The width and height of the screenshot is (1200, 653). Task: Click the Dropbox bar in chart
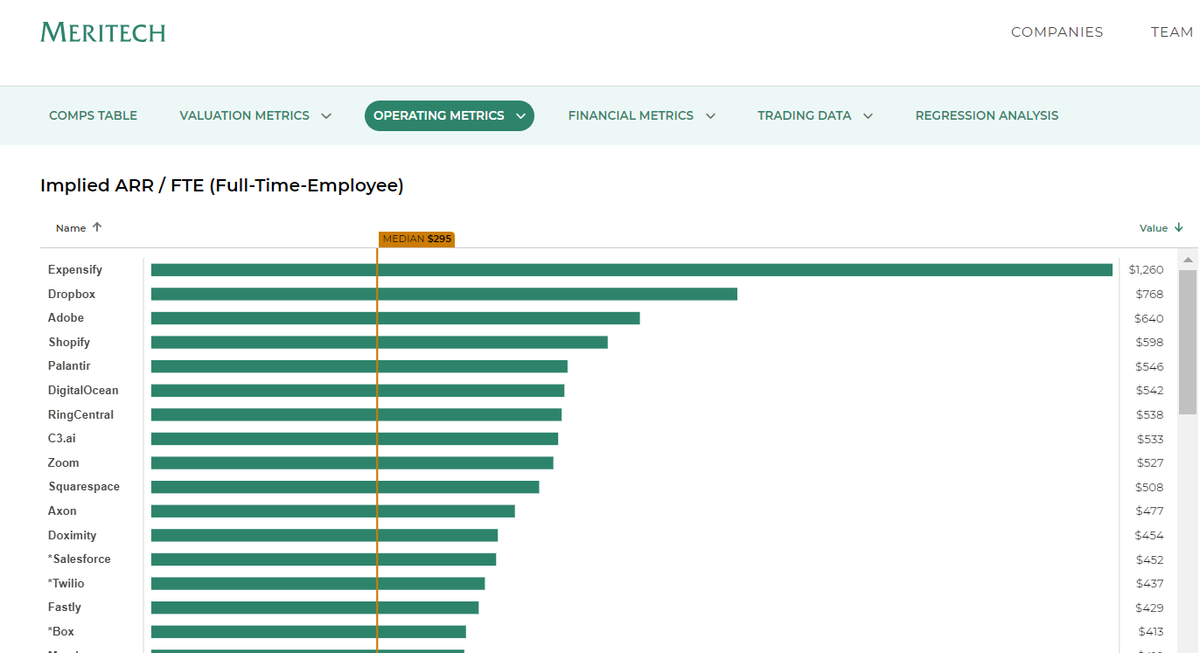444,294
